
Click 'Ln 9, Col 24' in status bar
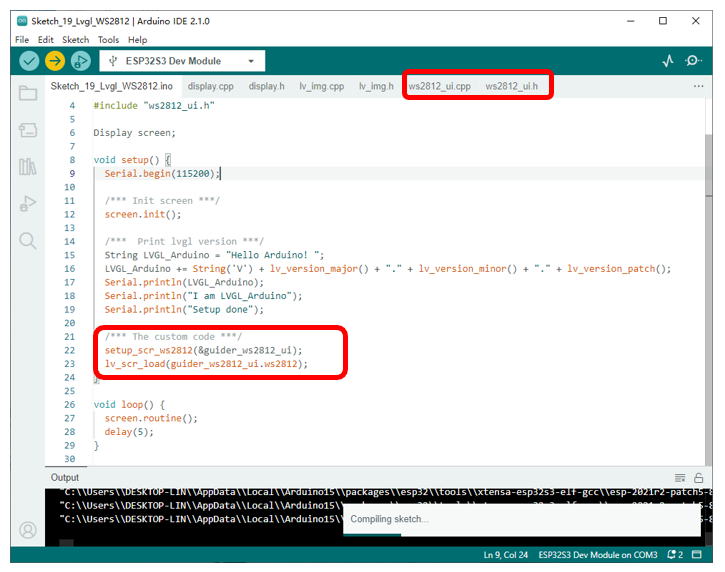pos(505,554)
